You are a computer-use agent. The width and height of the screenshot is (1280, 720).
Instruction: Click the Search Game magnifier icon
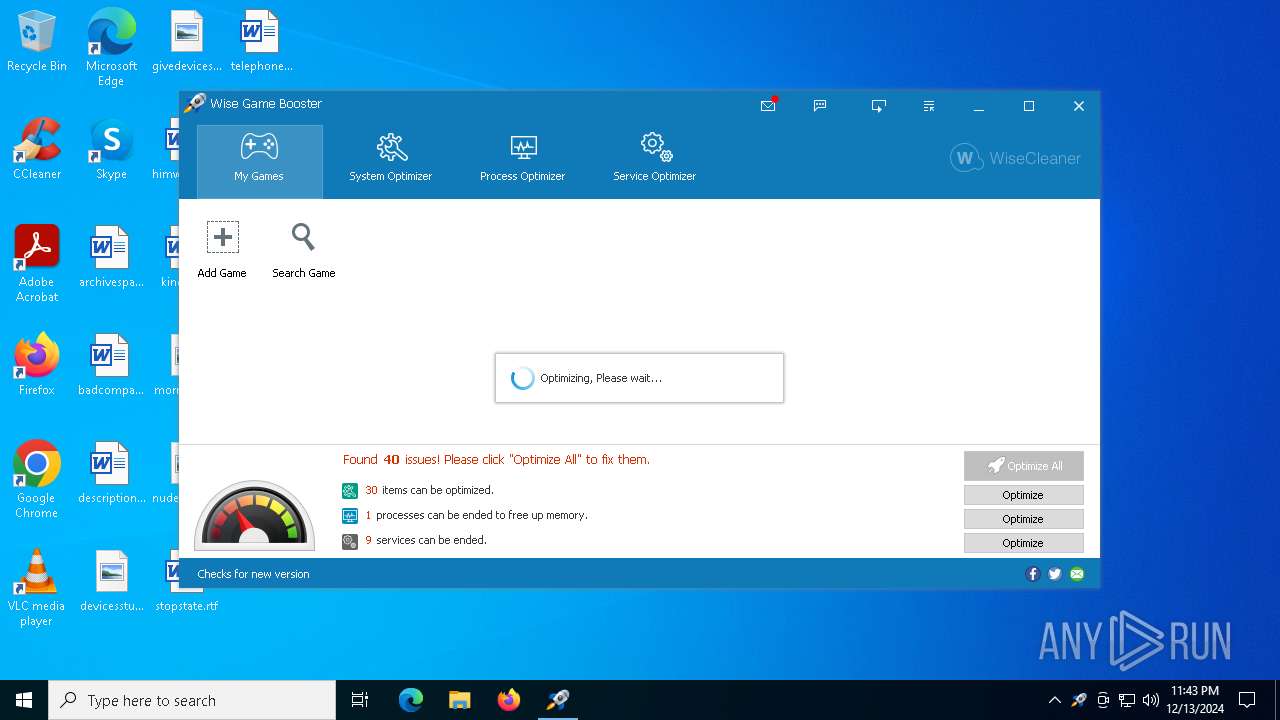tap(303, 237)
